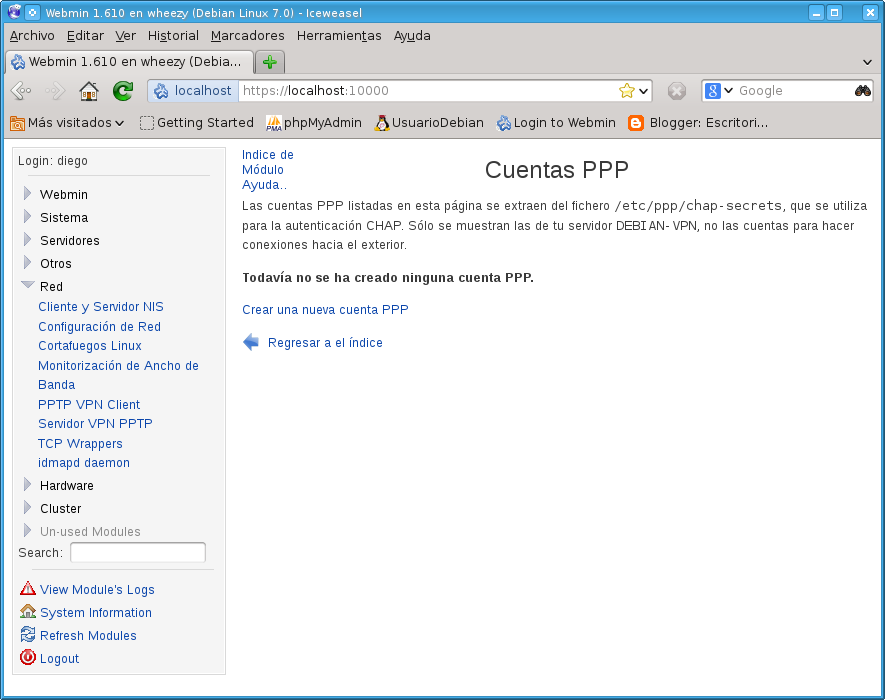Open the Login to Webmin bookmark
This screenshot has height=700, width=885.
[556, 123]
